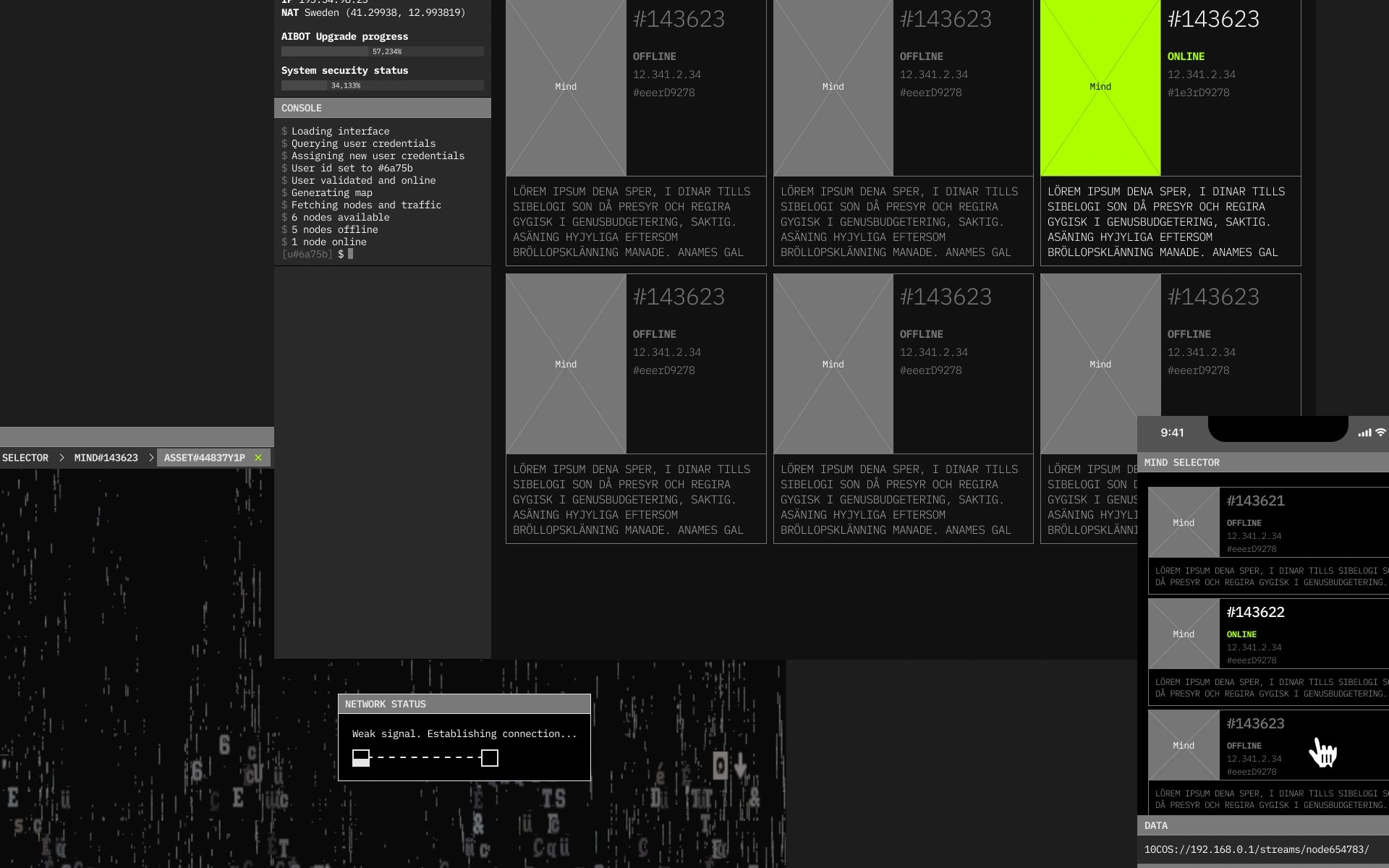Viewport: 1389px width, 868px height.
Task: Click the 10COS://192.168.0.1/streams/node654783/ field
Action: click(x=1263, y=849)
